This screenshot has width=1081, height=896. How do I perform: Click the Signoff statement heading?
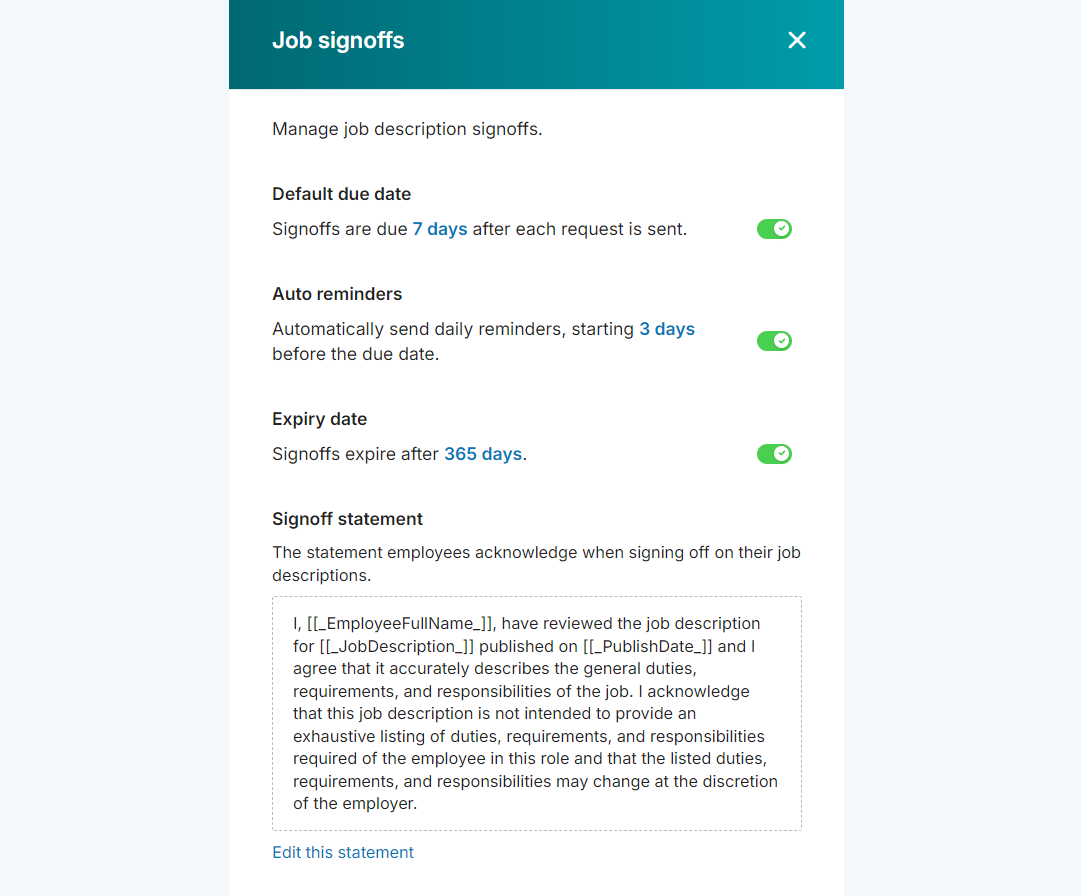(347, 519)
